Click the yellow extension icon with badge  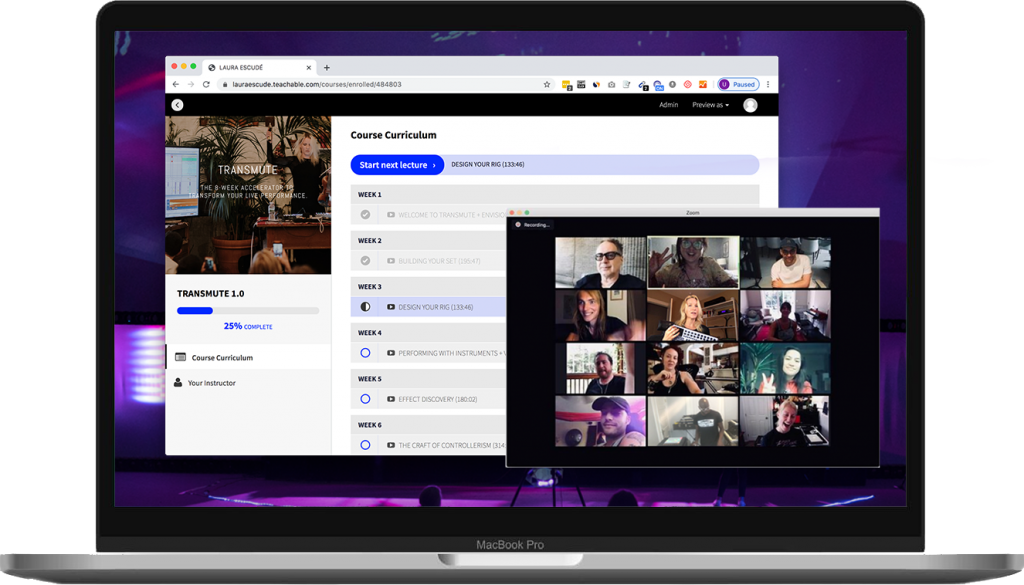(567, 85)
